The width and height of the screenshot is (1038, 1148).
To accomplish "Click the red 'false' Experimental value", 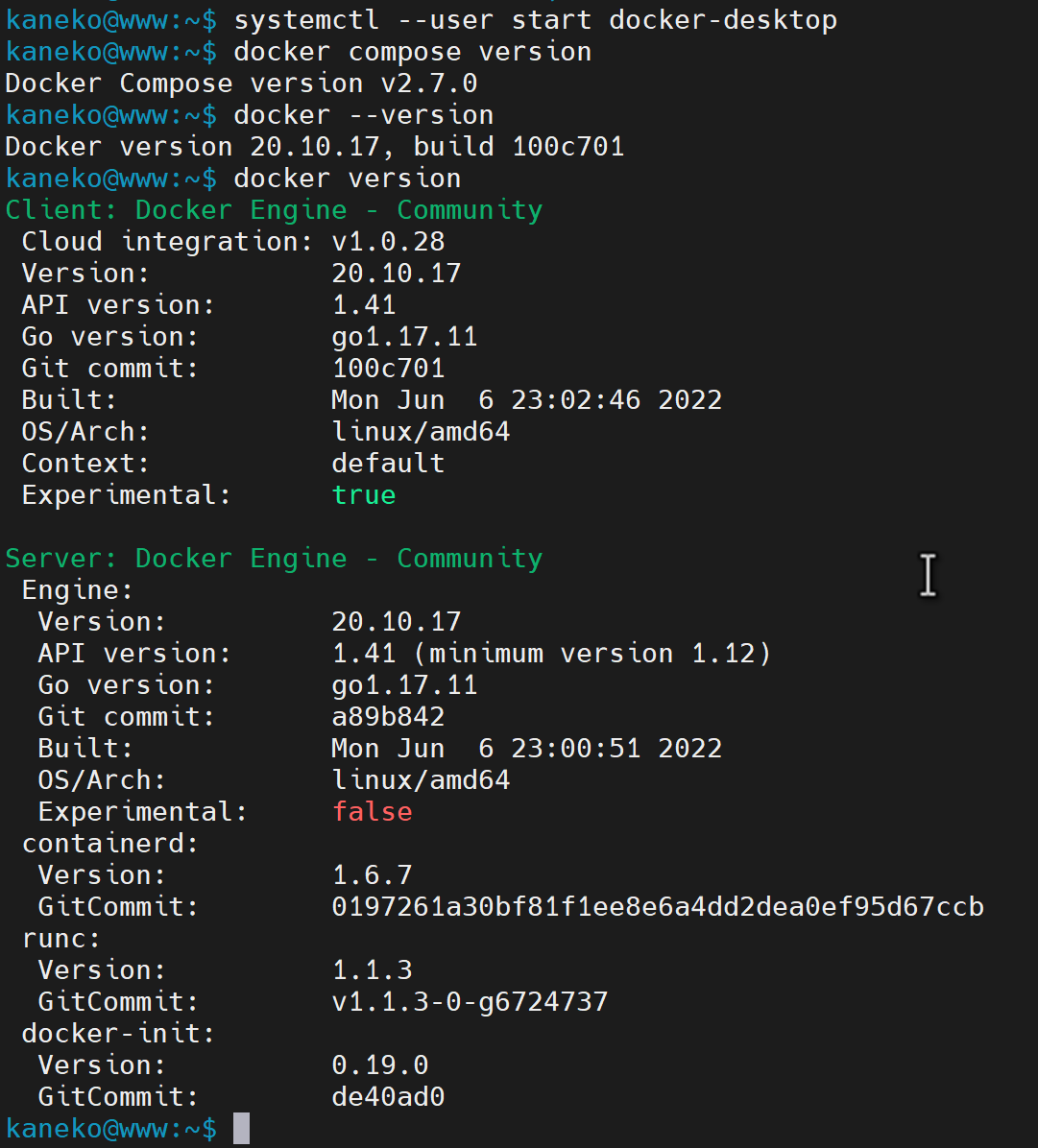I will (373, 811).
